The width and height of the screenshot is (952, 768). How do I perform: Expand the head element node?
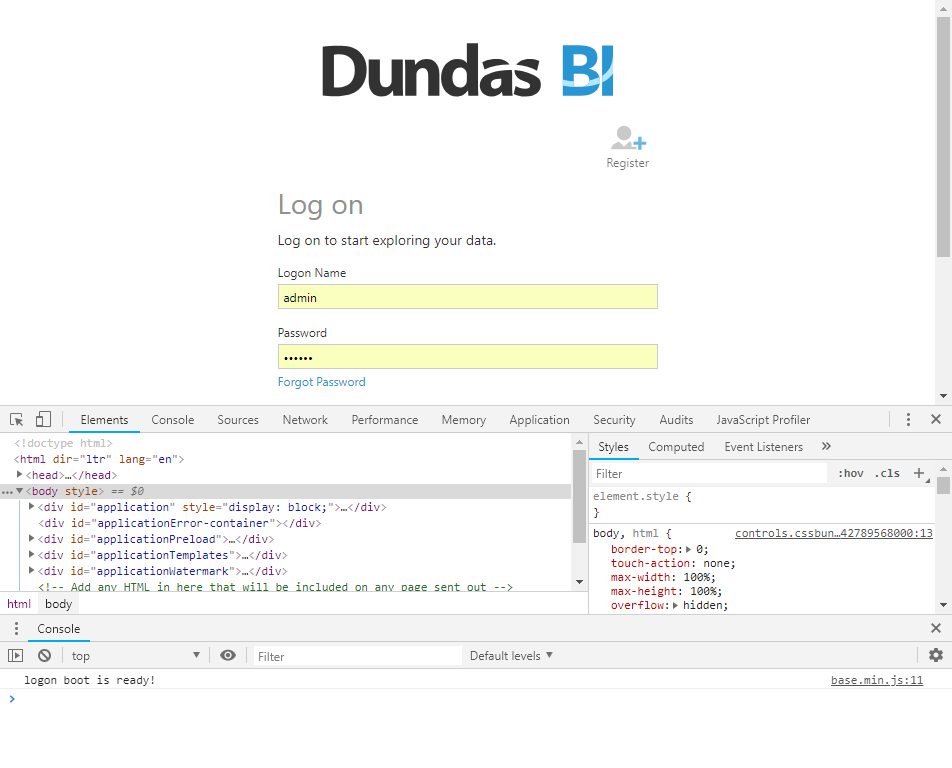[20, 475]
